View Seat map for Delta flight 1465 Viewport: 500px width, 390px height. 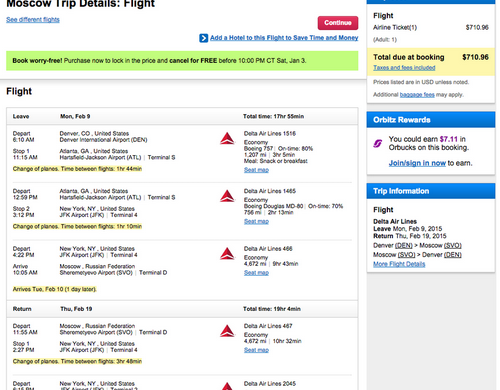(256, 221)
